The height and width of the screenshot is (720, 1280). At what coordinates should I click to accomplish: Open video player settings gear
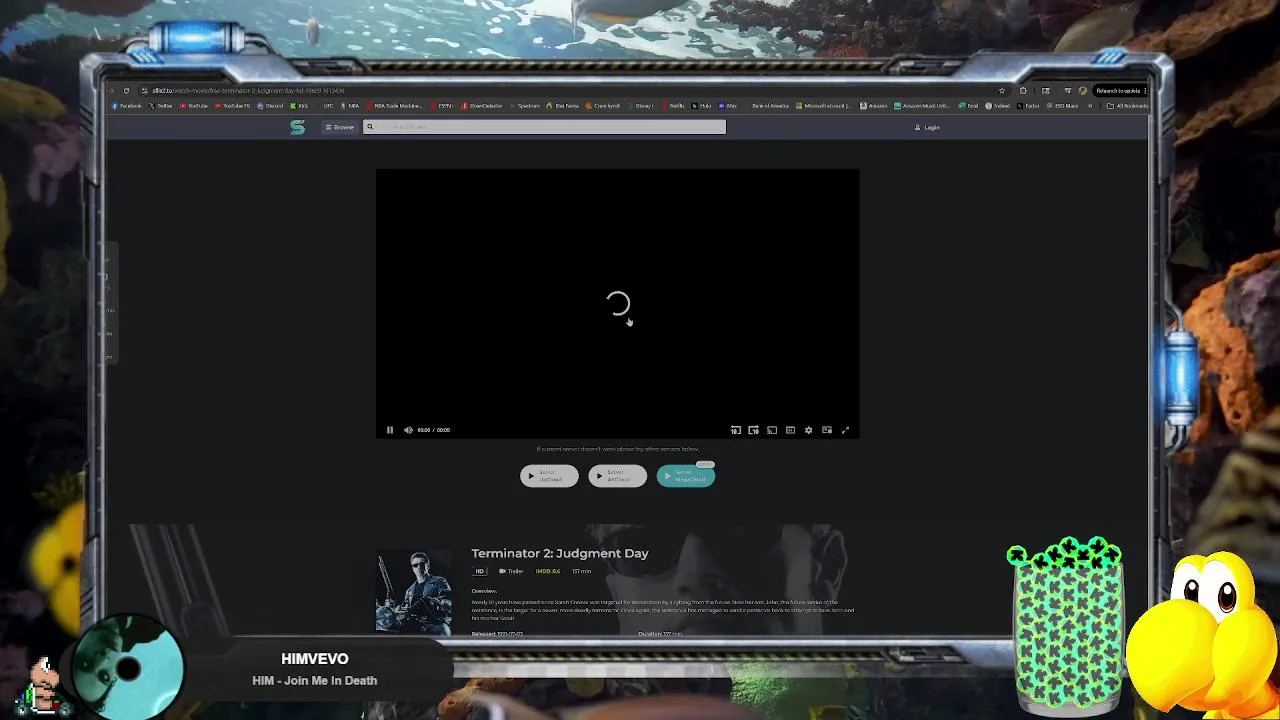coord(808,430)
